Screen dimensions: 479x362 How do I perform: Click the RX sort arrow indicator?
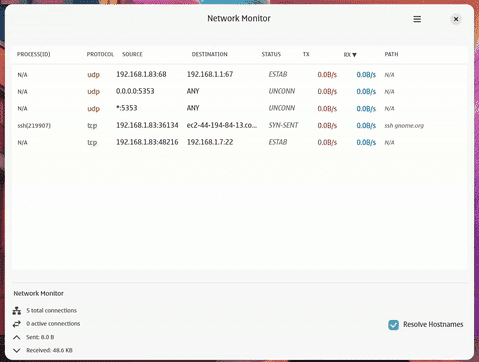click(355, 55)
